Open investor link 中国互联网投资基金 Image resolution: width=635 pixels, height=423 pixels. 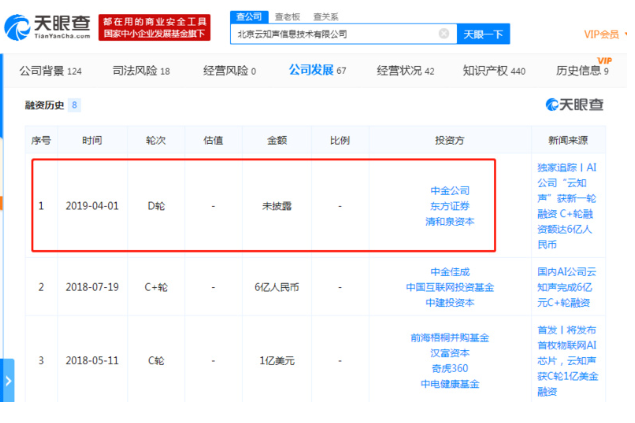coord(449,287)
